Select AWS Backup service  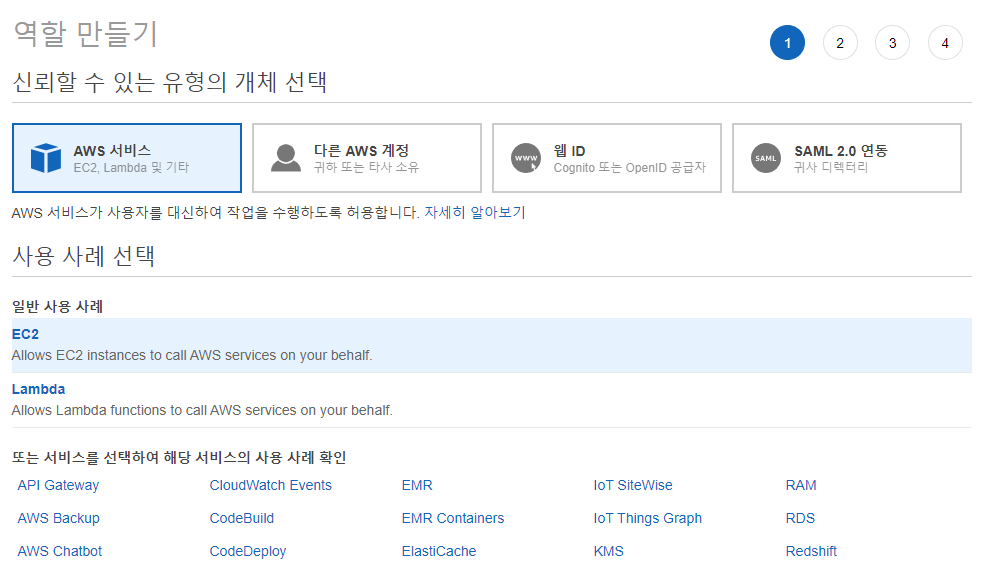(58, 518)
